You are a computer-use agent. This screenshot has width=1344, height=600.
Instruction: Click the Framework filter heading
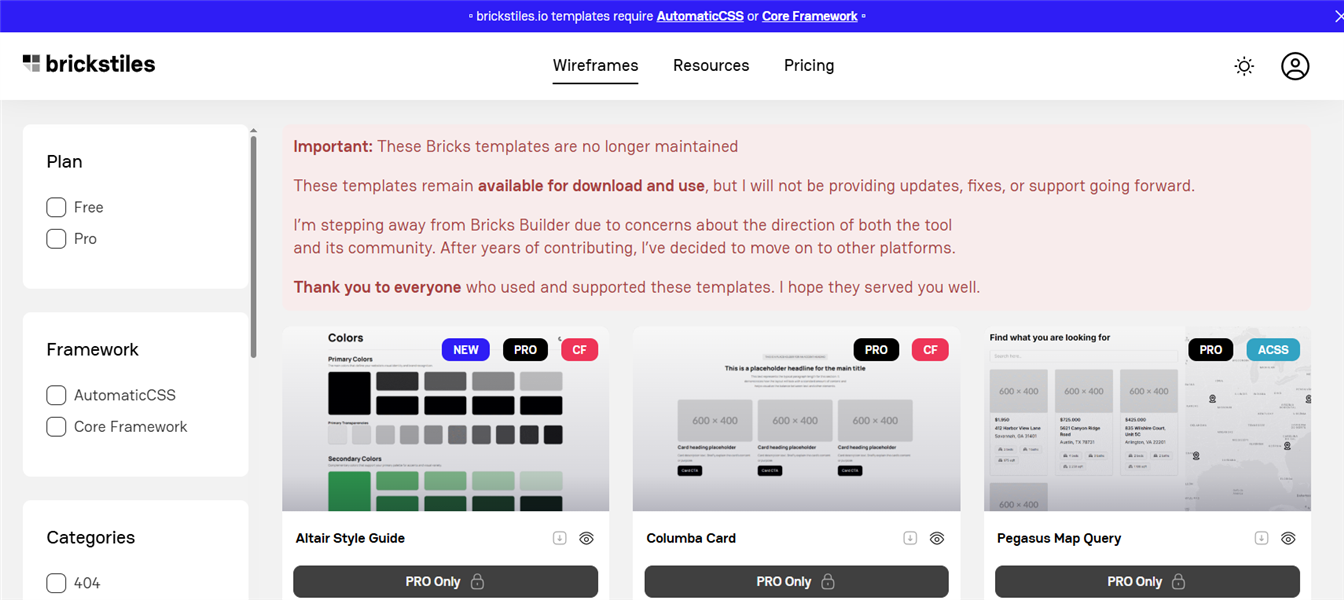click(x=92, y=350)
